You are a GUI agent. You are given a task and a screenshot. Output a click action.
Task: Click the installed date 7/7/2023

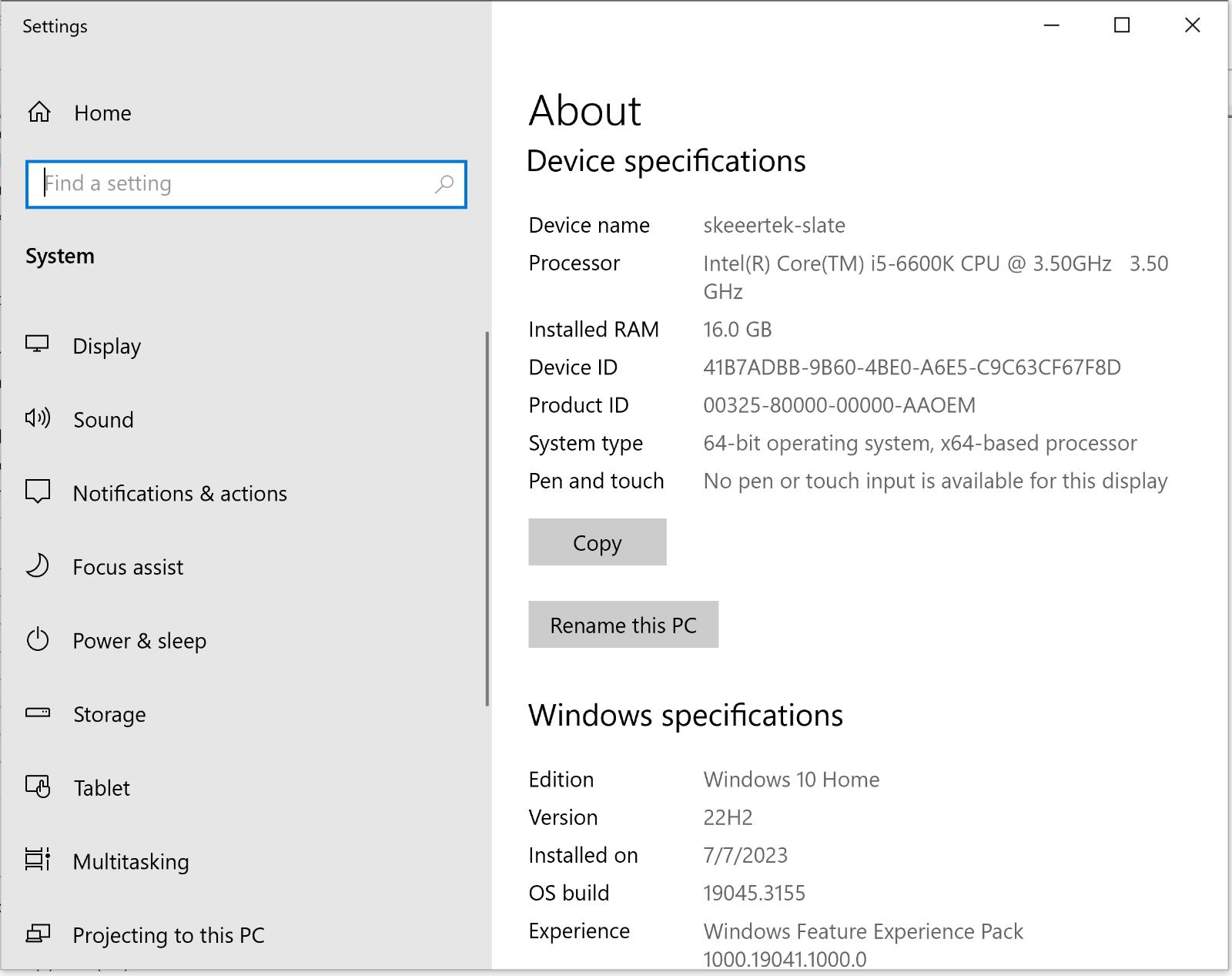click(x=745, y=855)
